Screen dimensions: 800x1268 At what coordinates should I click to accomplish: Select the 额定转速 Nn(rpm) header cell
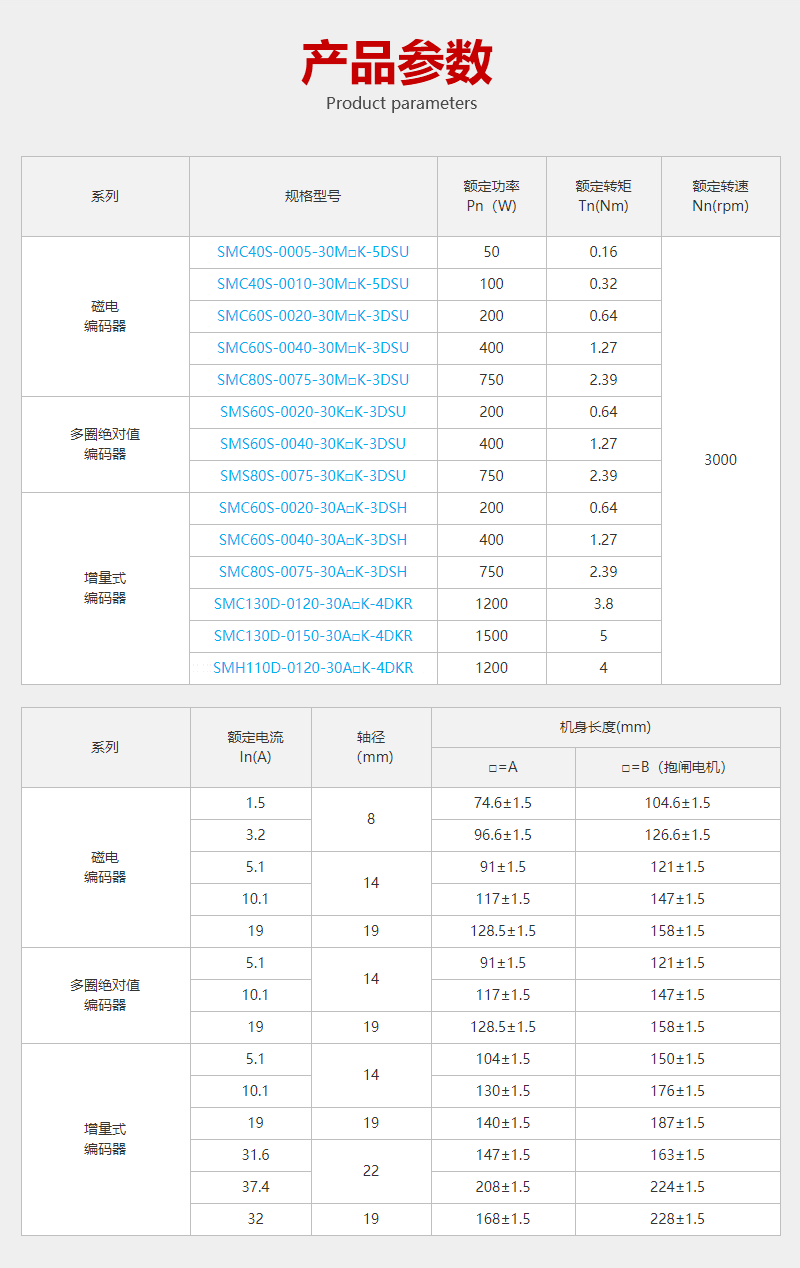[x=720, y=196]
